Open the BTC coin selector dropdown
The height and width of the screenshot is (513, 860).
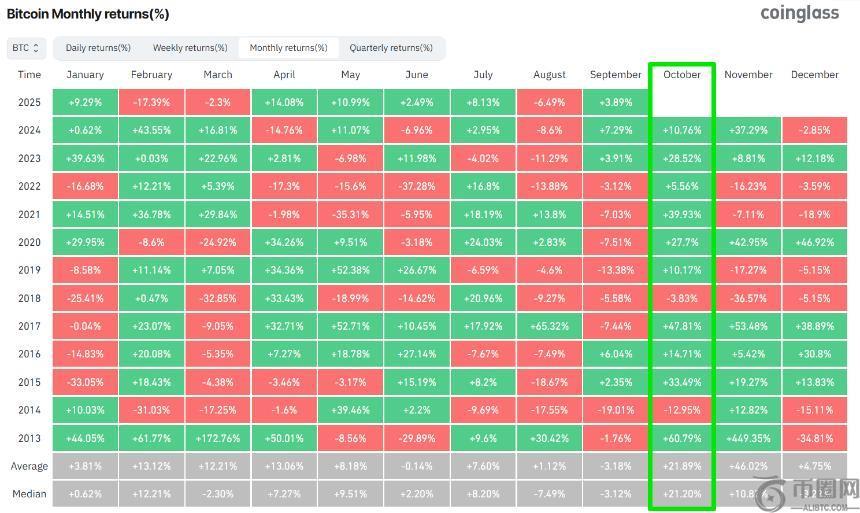pos(26,48)
